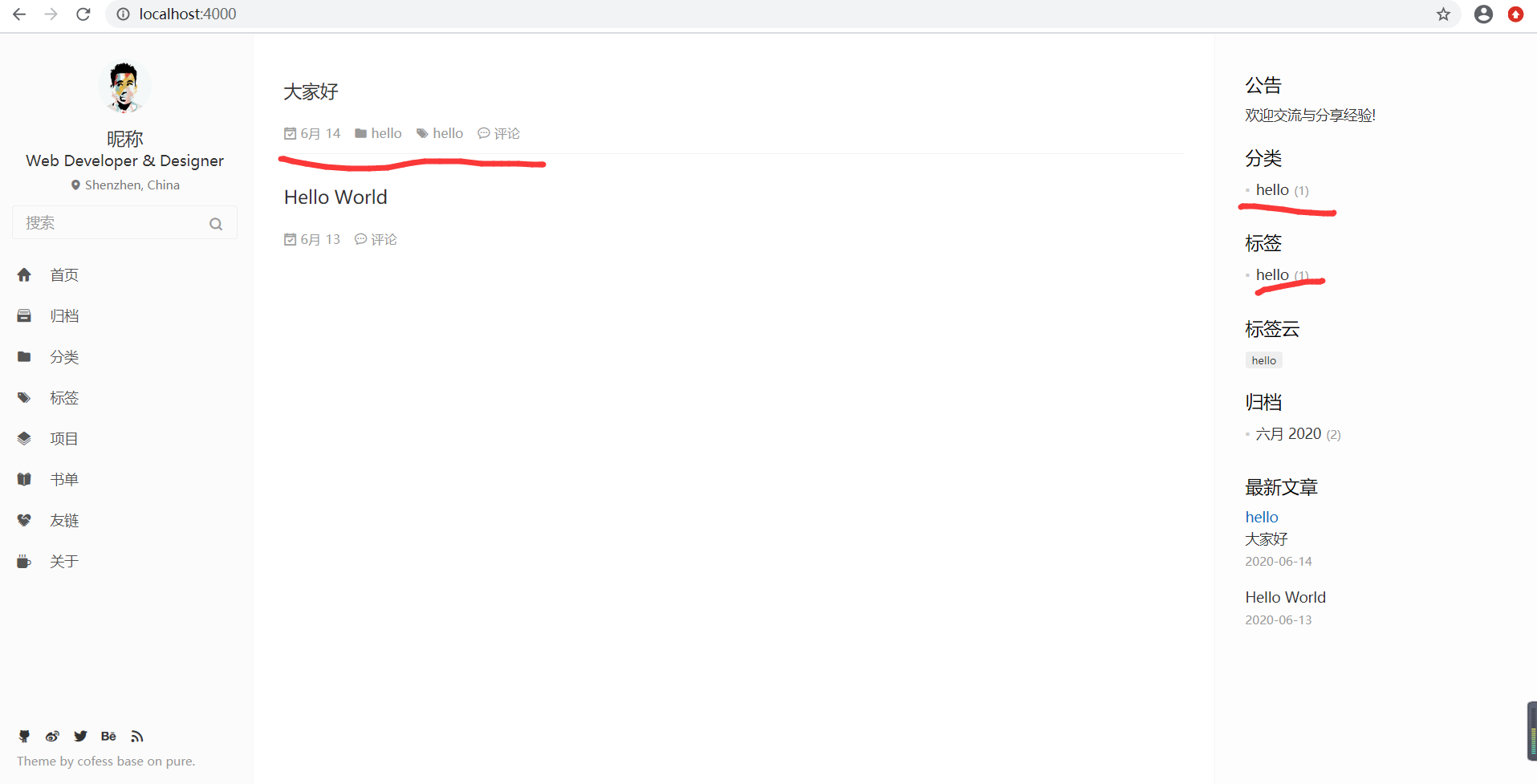Click the Shenzhen, China location text
1537x784 pixels.
point(132,185)
